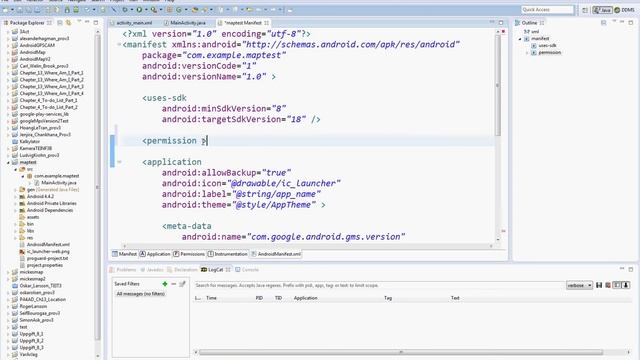Collapse the manifest node in Outline
The image size is (640, 360).
pyautogui.click(x=520, y=39)
